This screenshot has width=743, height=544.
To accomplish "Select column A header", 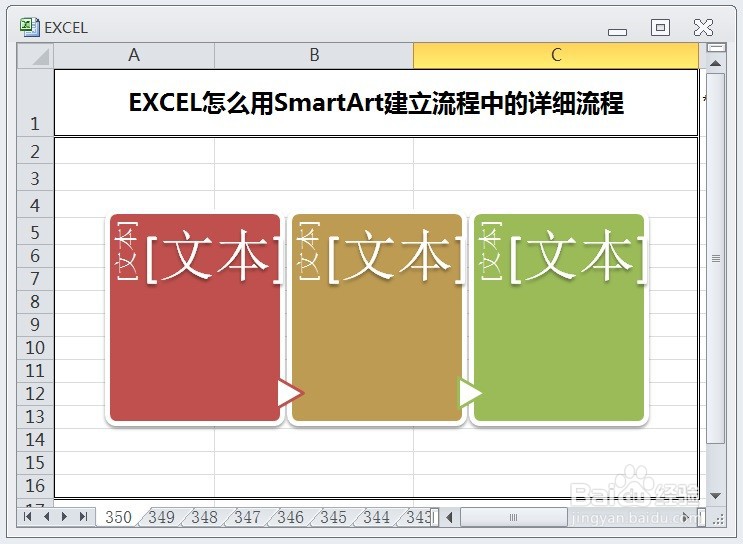I will tap(134, 56).
